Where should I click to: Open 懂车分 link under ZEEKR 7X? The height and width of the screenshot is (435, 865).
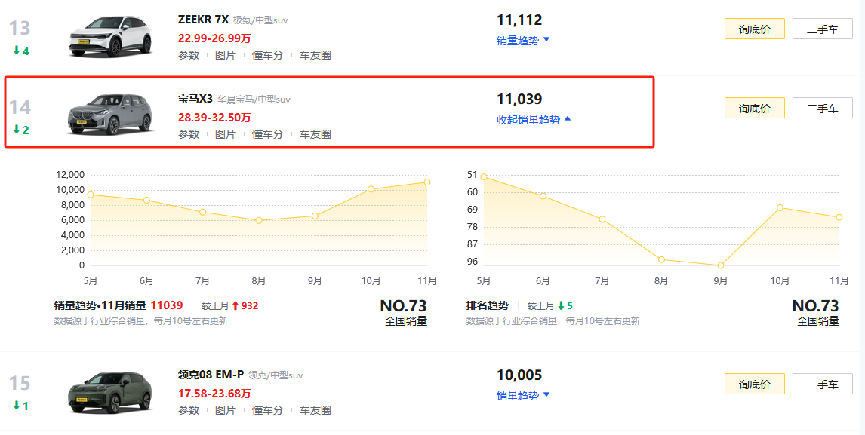268,56
